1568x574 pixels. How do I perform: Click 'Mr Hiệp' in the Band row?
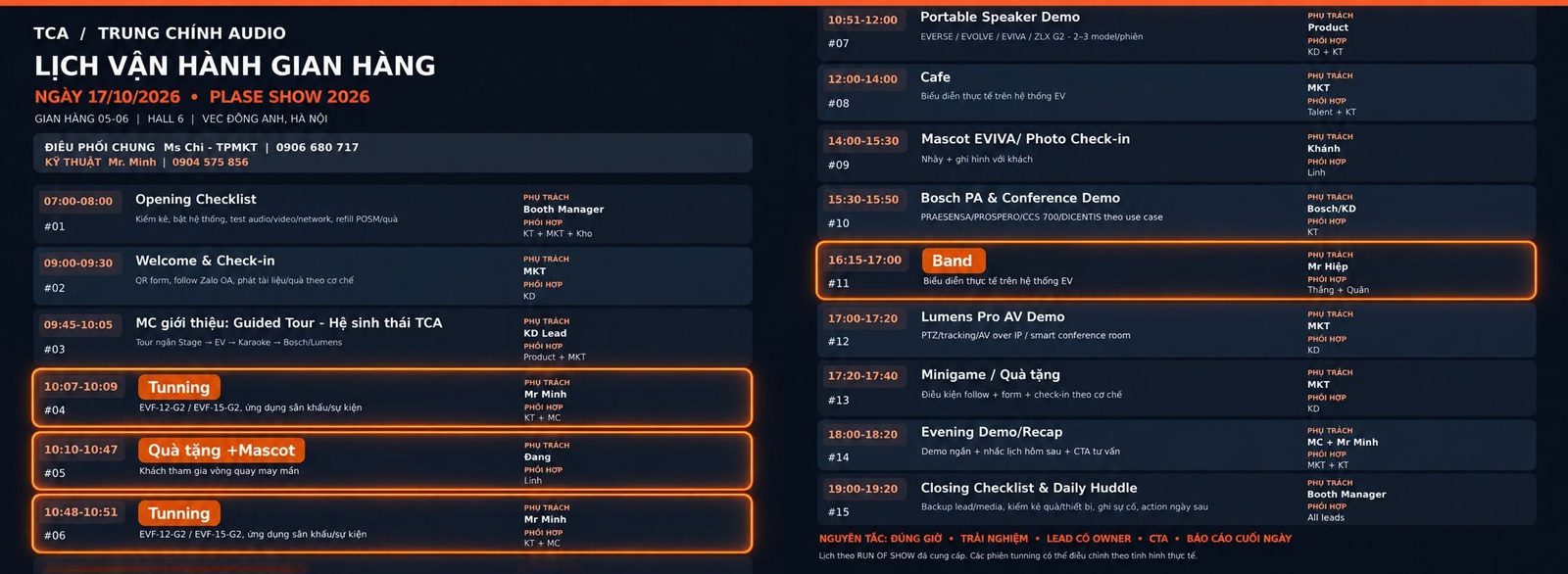1328,266
